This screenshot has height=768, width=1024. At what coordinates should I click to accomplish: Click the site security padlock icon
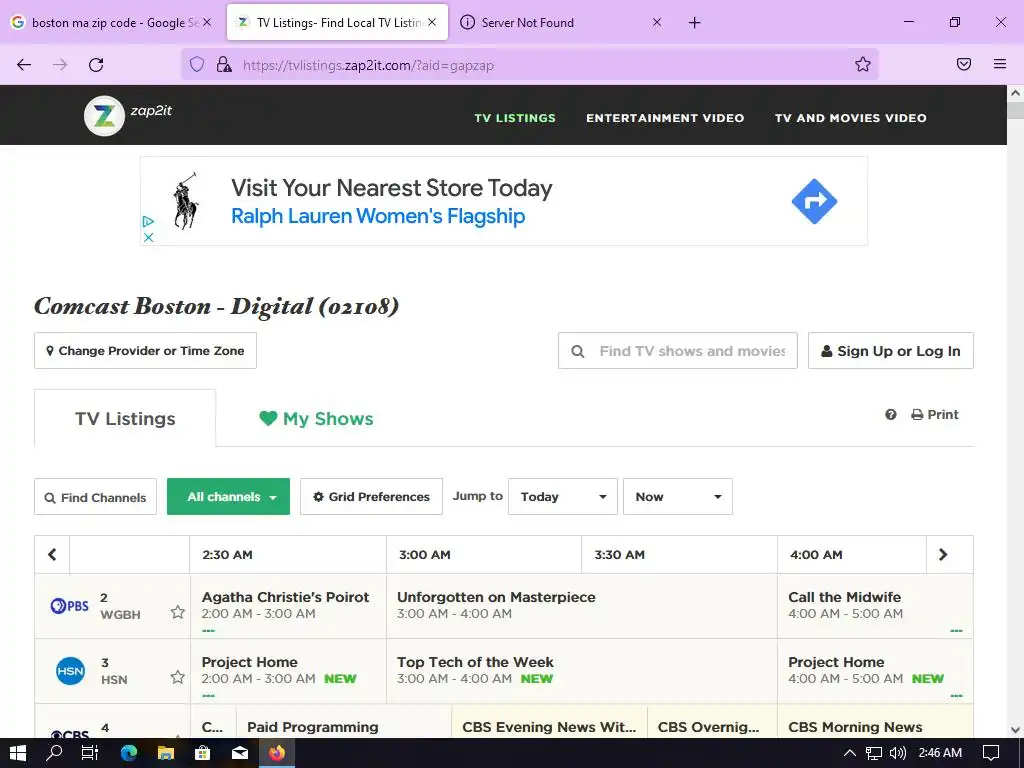224,64
